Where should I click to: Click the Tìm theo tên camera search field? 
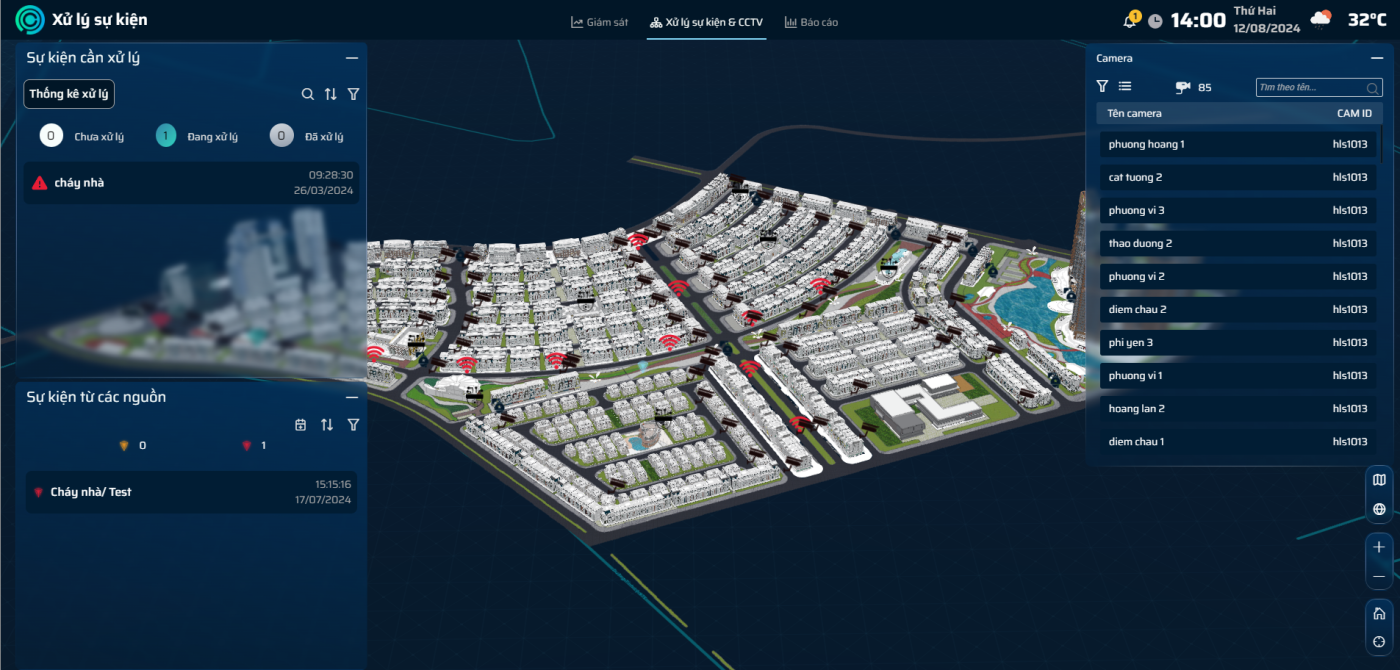(x=1310, y=88)
